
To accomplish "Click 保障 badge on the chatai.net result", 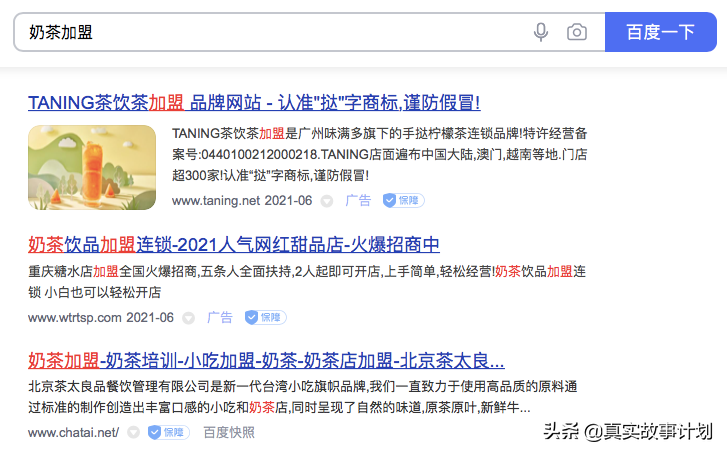I will 169,433.
